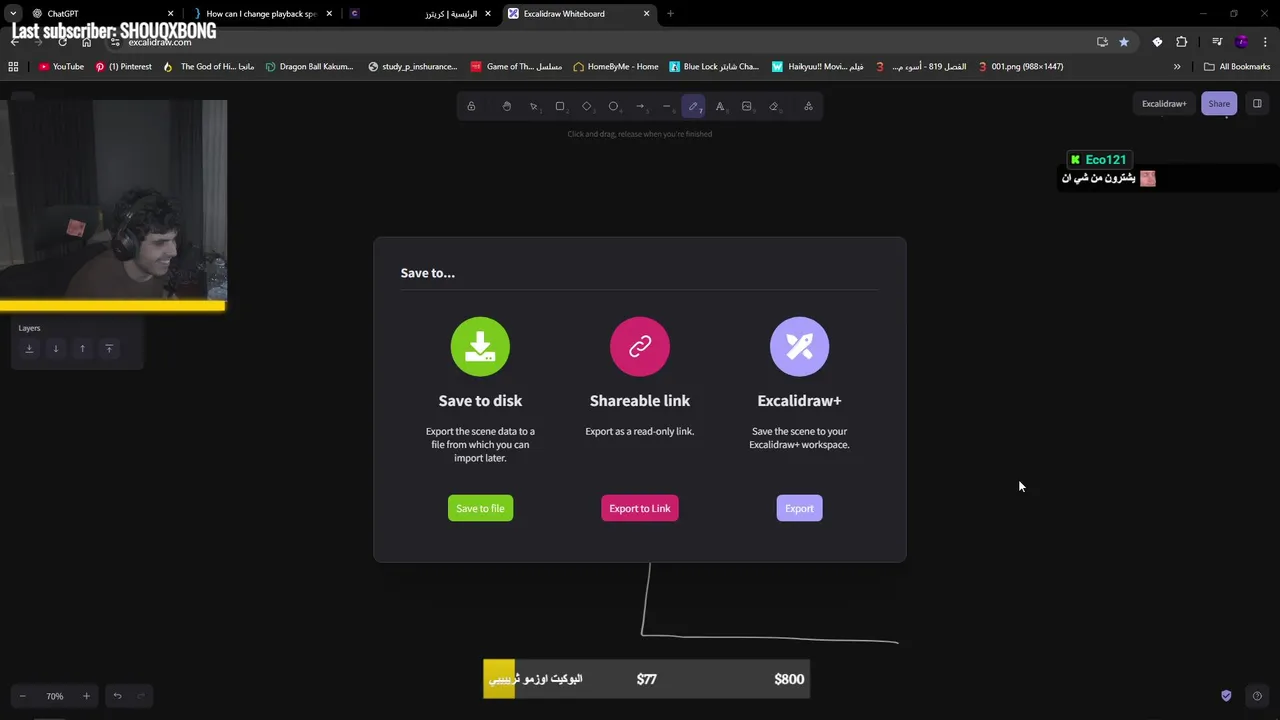
Task: Select the Line tool
Action: pyautogui.click(x=667, y=106)
